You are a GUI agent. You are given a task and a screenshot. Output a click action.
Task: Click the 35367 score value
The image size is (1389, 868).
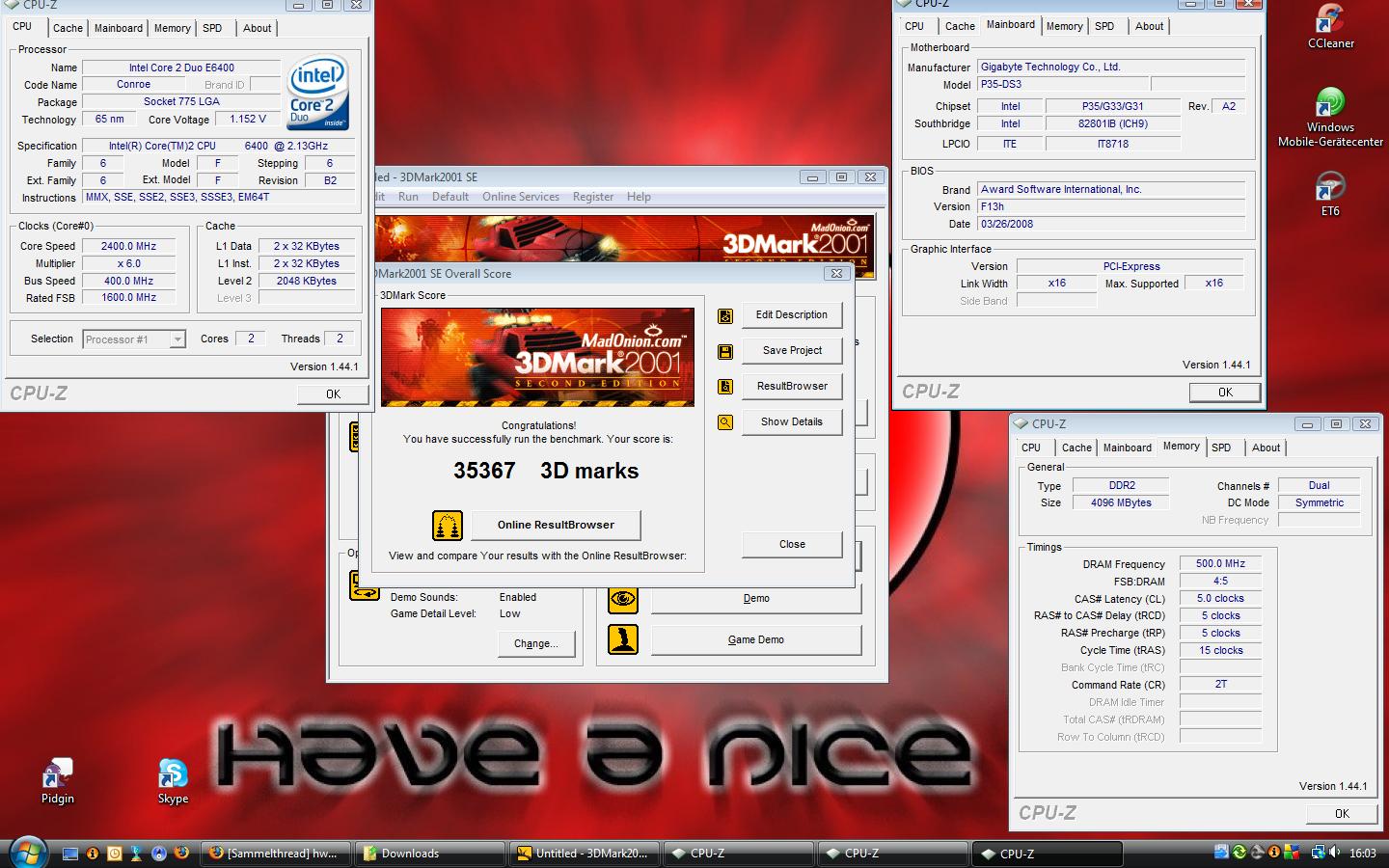point(484,472)
